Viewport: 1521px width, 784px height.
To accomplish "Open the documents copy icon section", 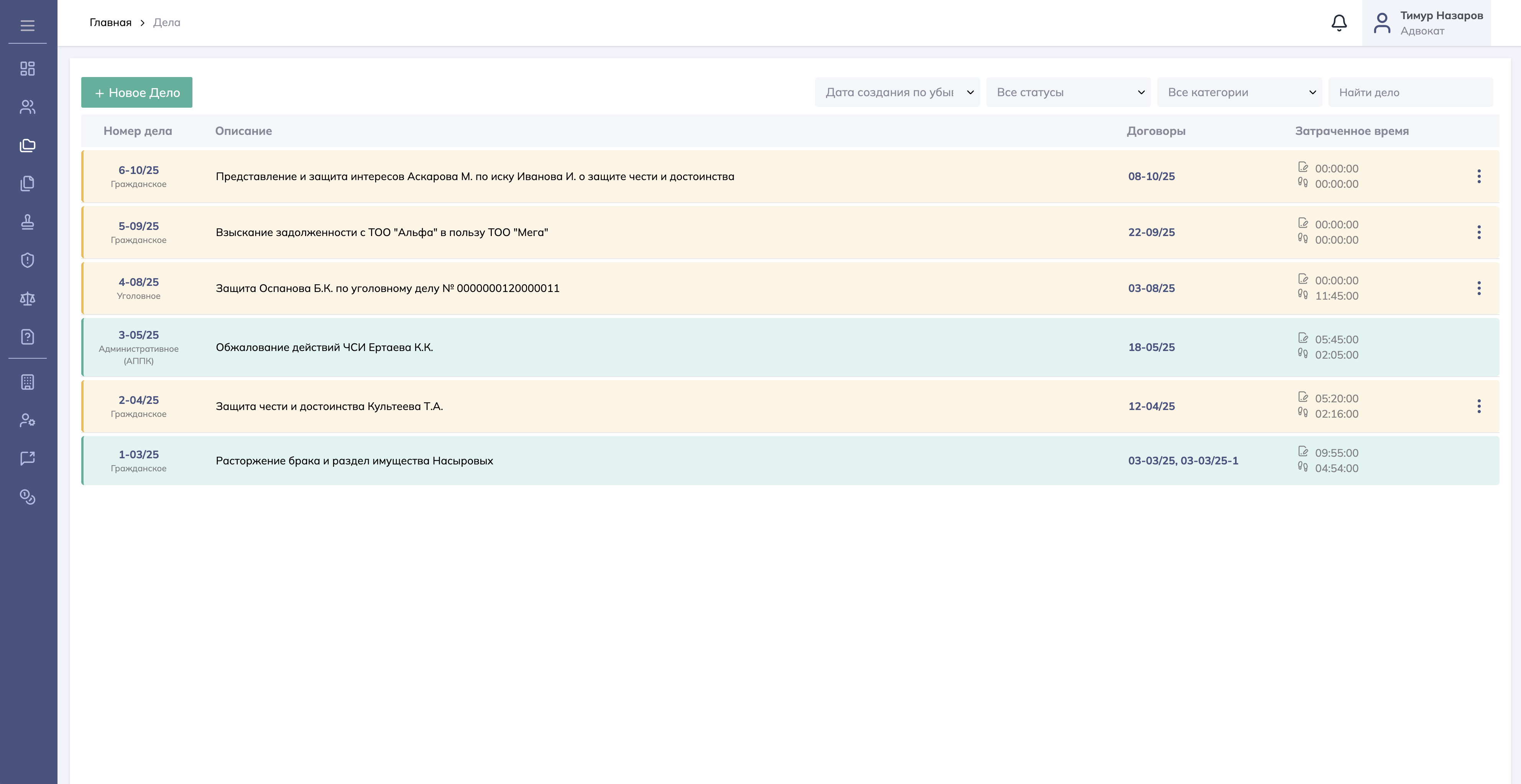I will click(27, 184).
